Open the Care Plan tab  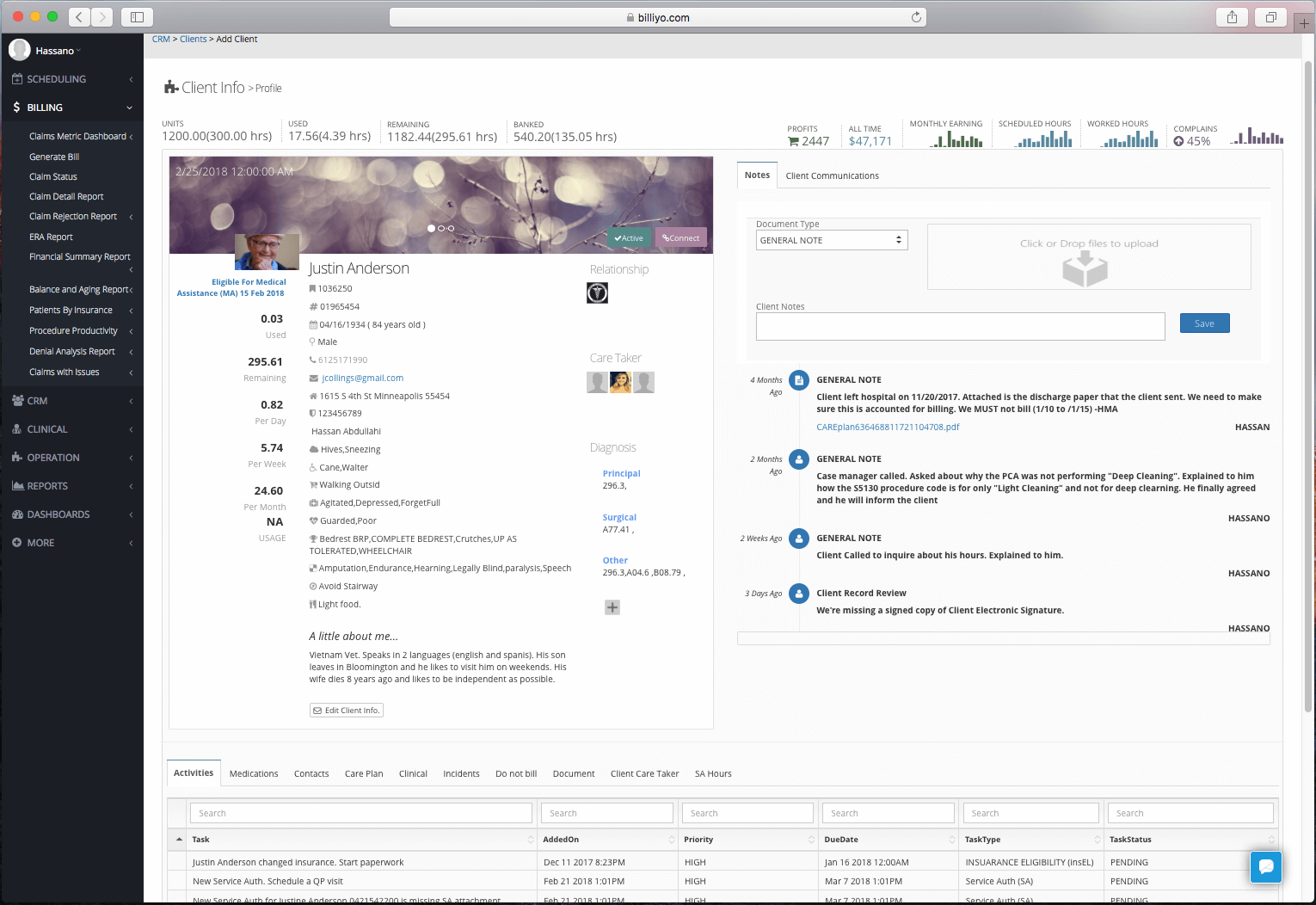coord(364,774)
